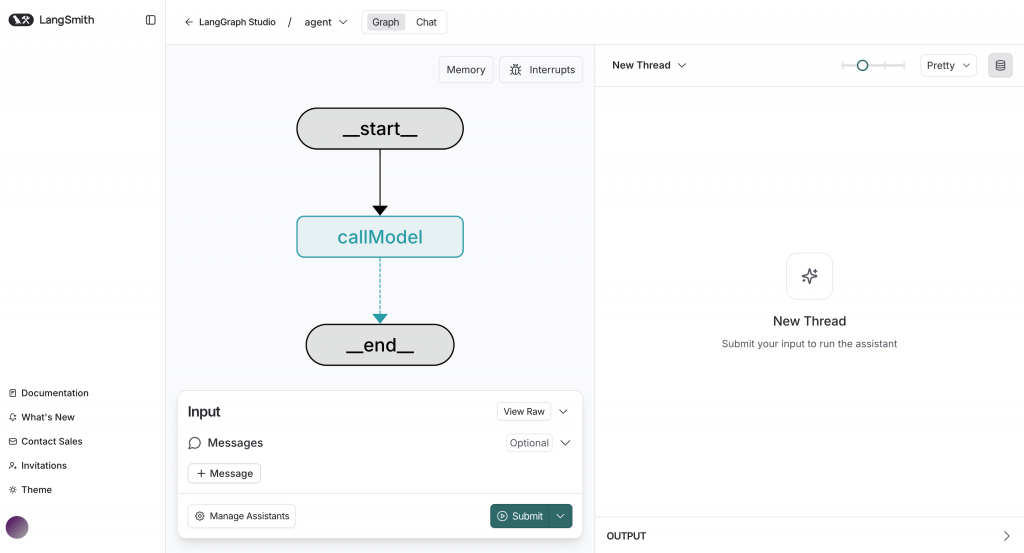
Task: Open the New Thread dropdown
Action: [649, 65]
